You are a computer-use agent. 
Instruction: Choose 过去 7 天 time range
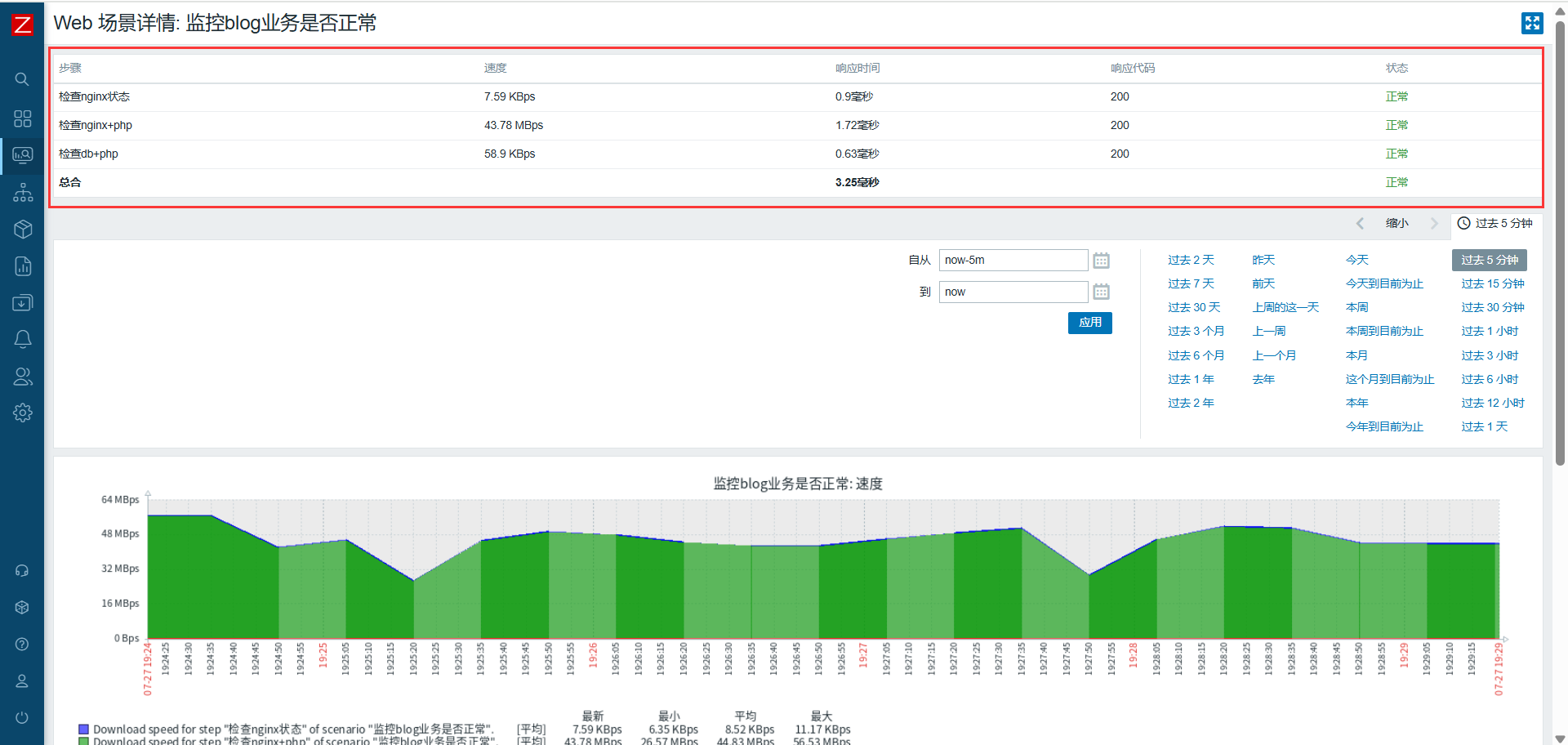tap(1190, 283)
